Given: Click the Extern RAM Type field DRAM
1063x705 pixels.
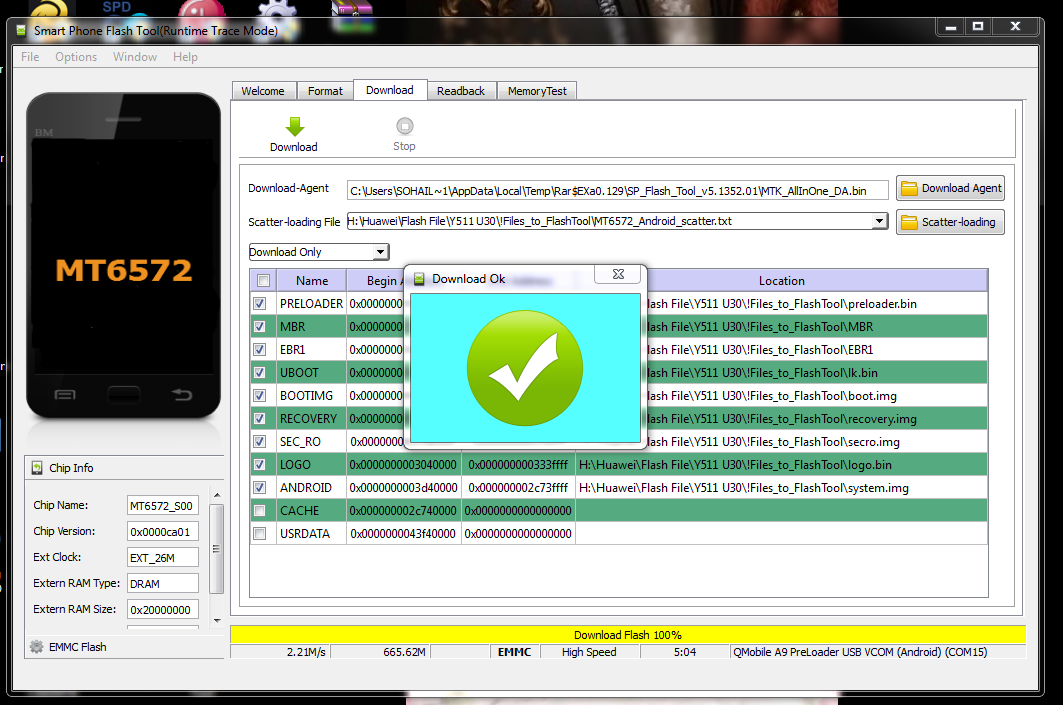Looking at the screenshot, I should (x=163, y=584).
